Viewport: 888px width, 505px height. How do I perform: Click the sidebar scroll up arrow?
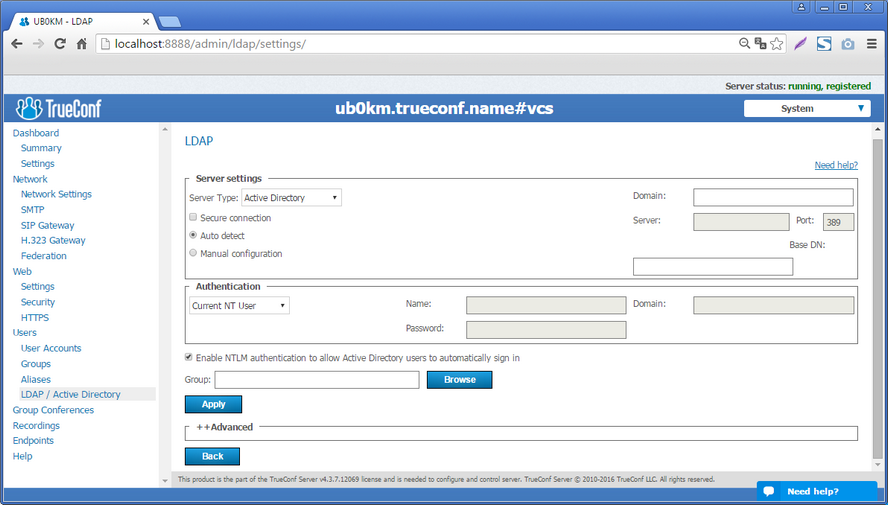click(165, 129)
